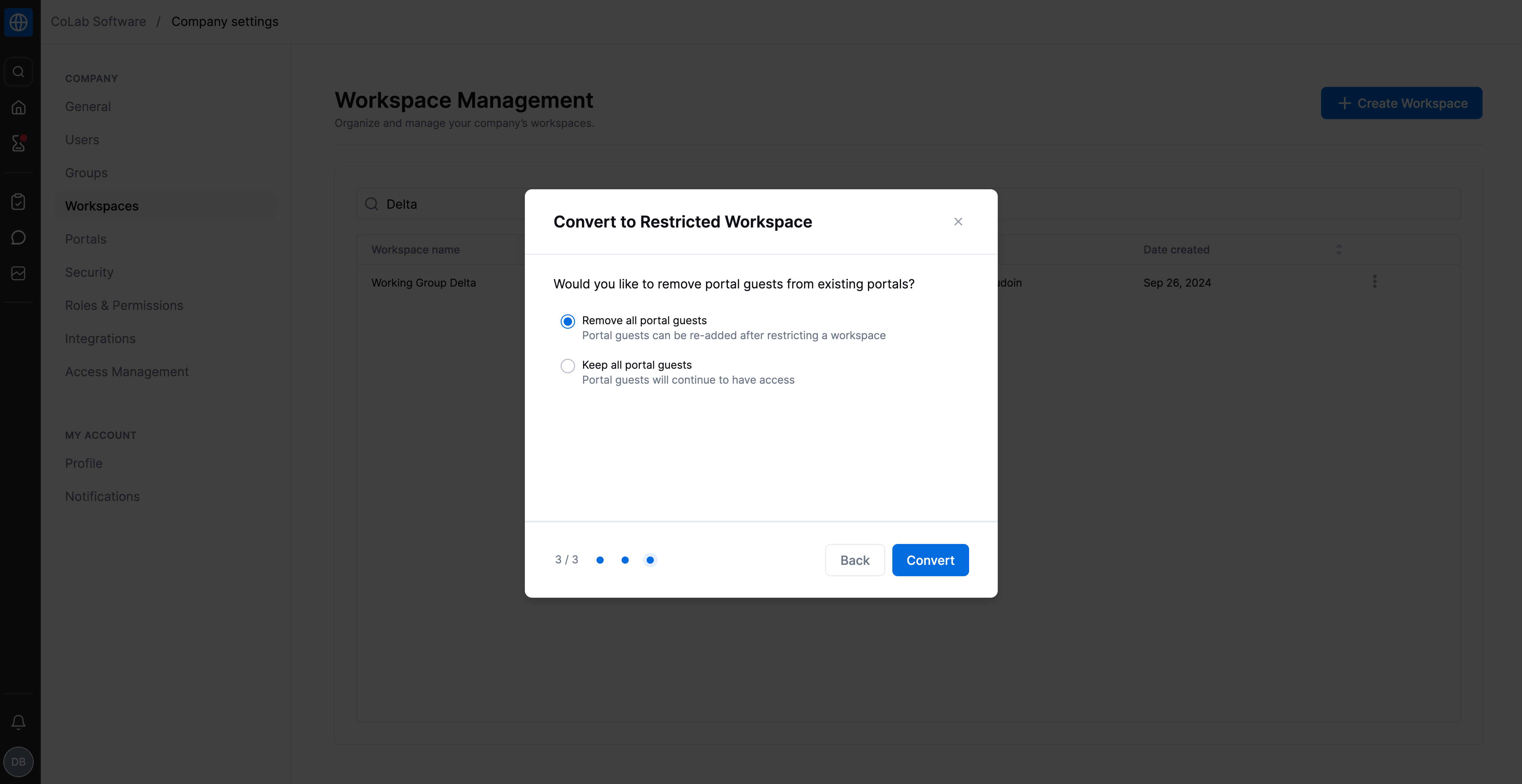Click the Date created column header
The height and width of the screenshot is (784, 1522).
[x=1176, y=250]
